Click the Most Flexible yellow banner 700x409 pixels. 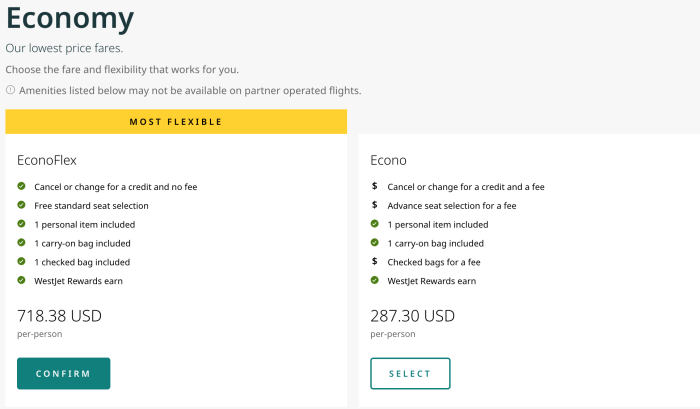point(176,122)
